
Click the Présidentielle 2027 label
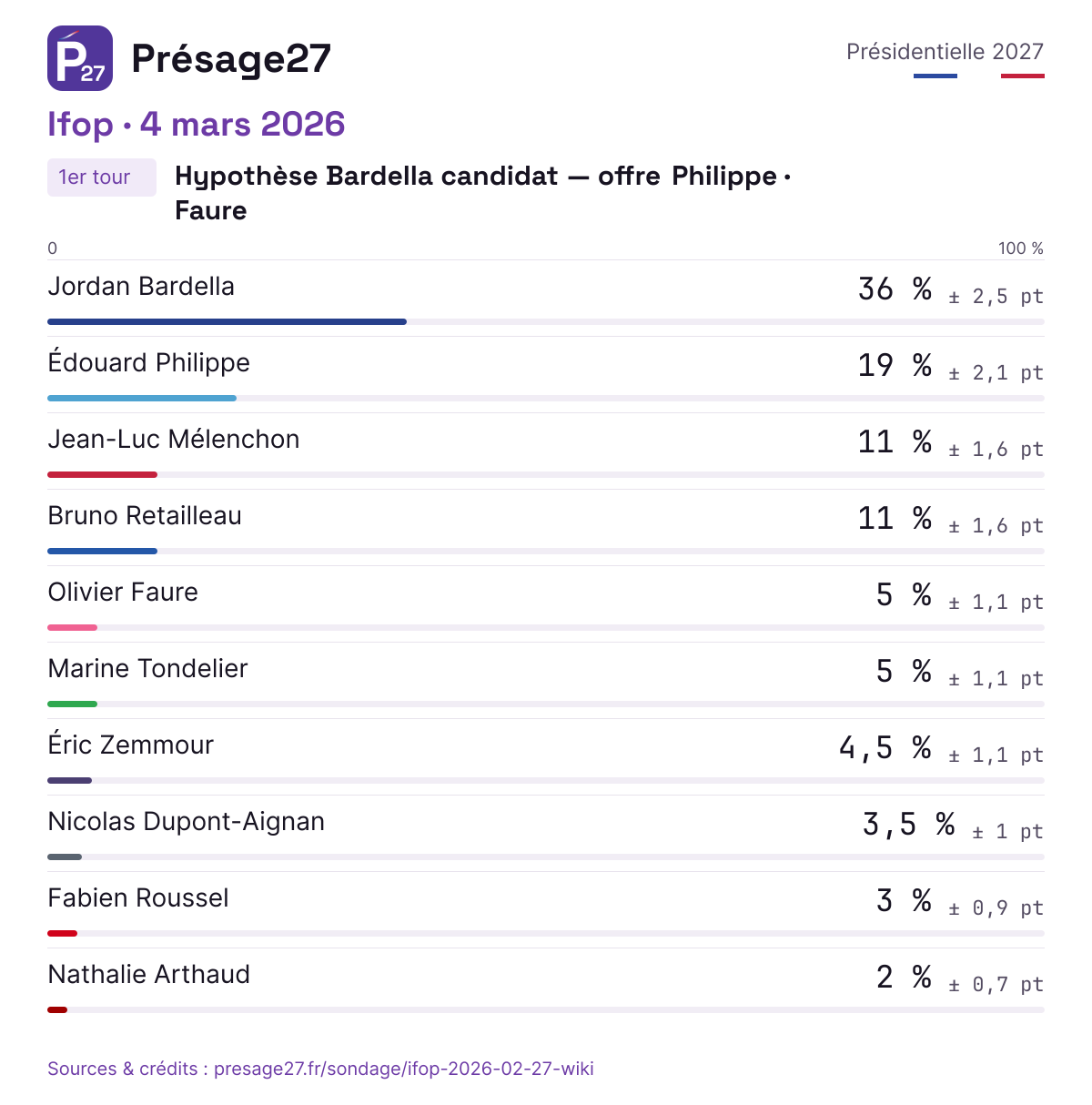[945, 52]
